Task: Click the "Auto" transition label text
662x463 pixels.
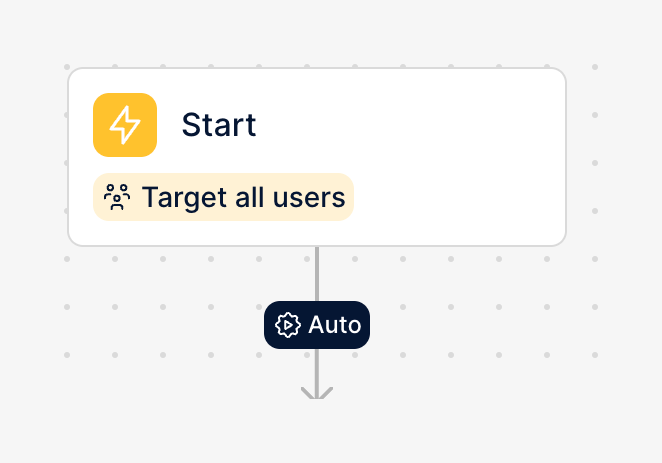Action: [x=334, y=325]
